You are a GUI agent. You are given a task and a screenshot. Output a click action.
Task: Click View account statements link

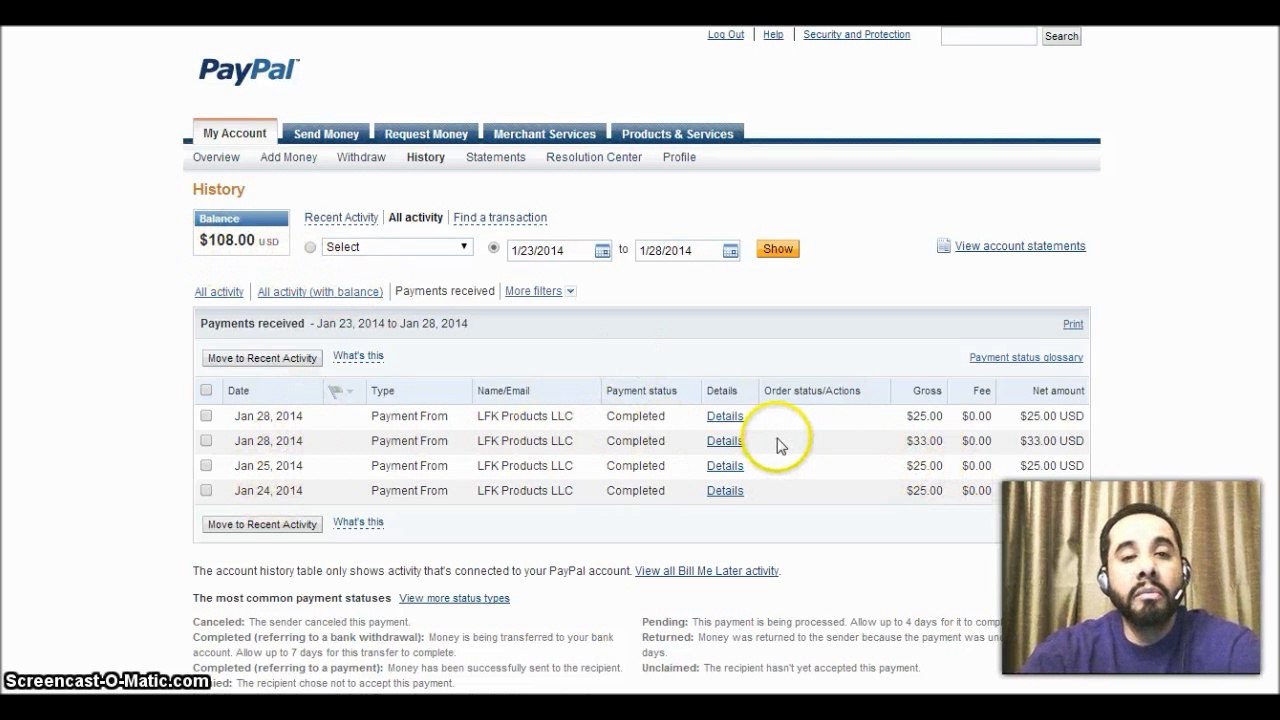tap(1020, 246)
